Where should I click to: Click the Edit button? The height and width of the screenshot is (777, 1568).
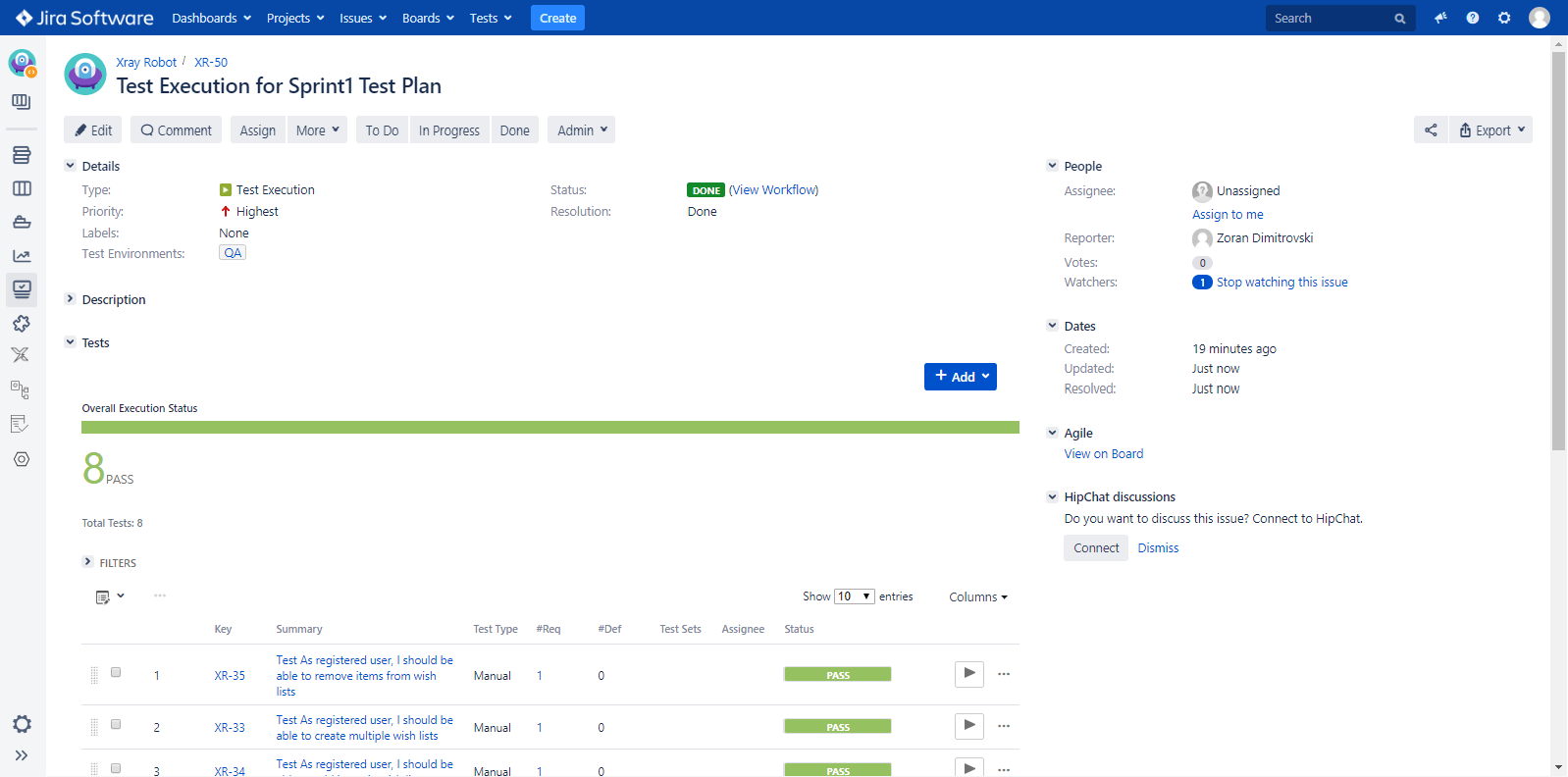(93, 129)
